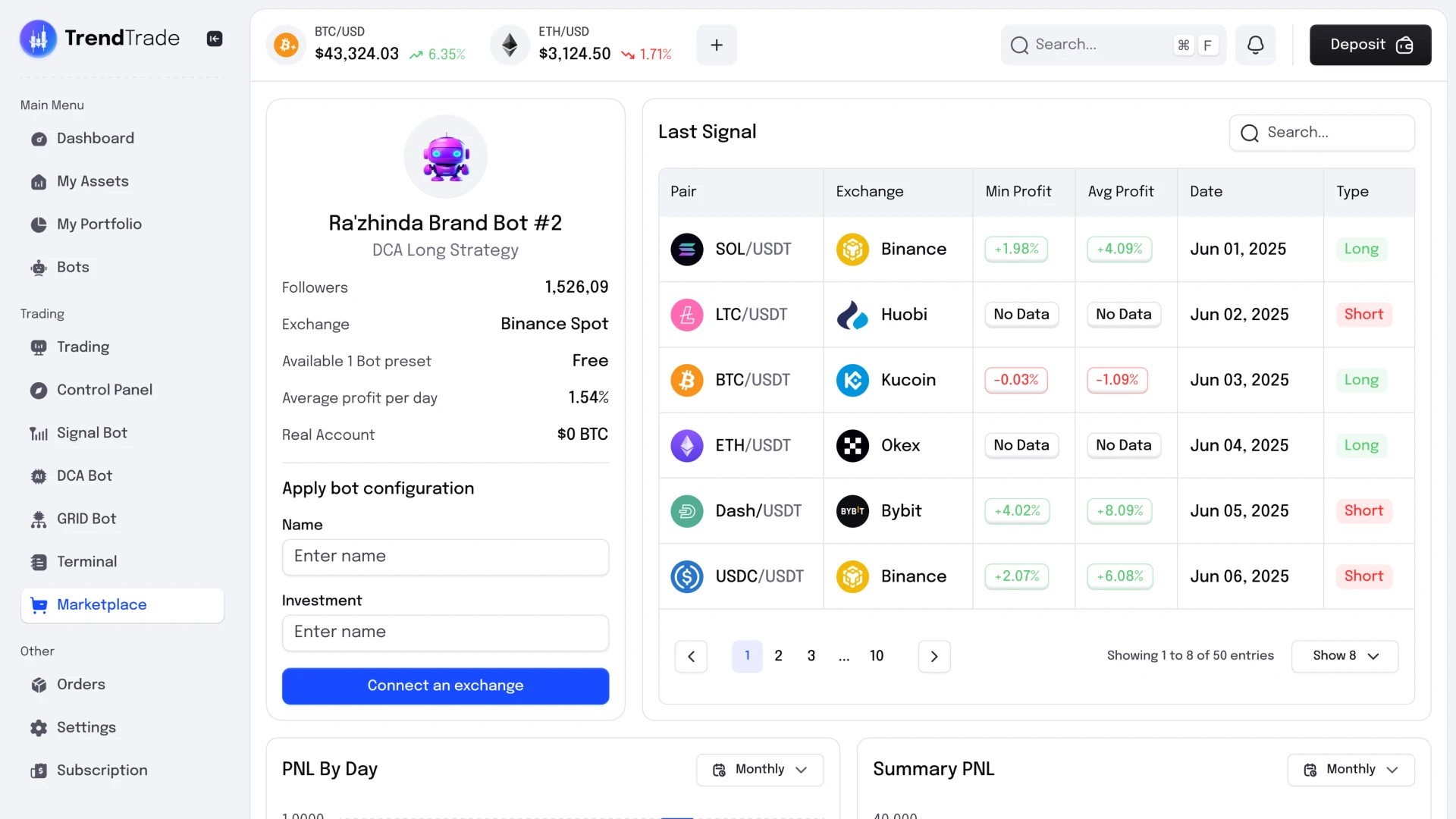
Task: Collapse the sidebar with the toggle icon
Action: [x=215, y=38]
